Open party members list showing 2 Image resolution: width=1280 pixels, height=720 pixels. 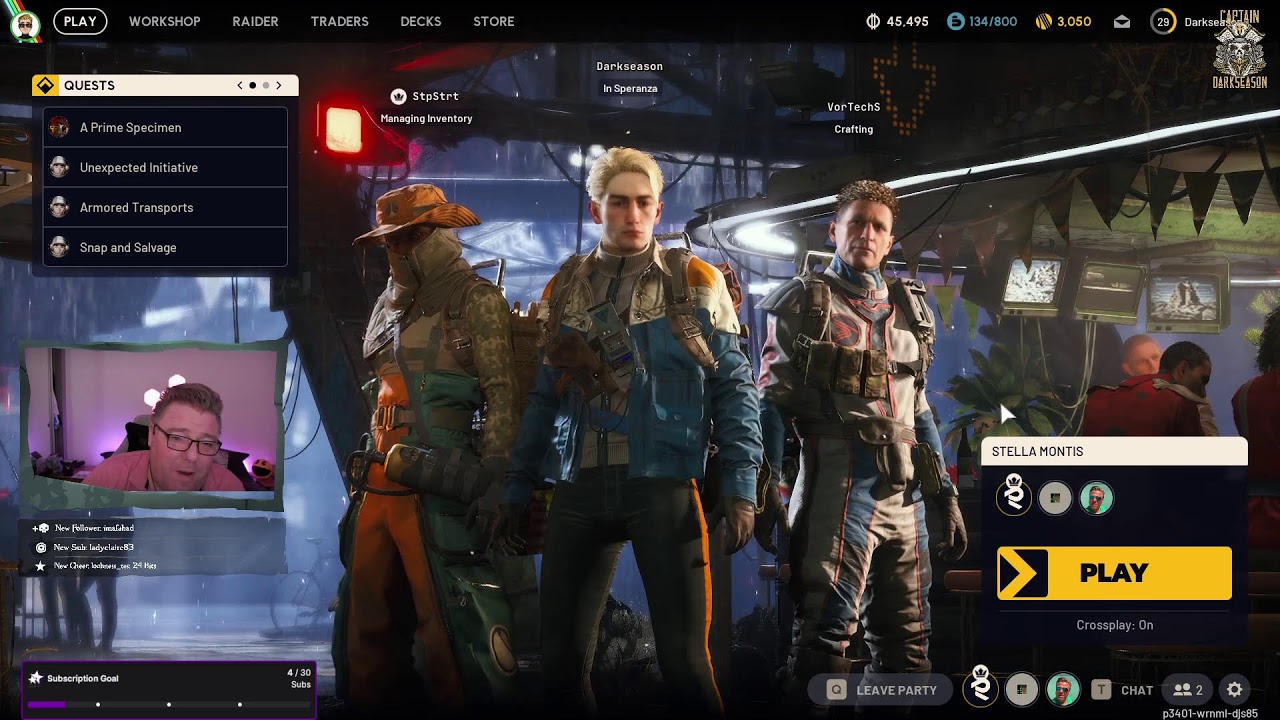(x=1188, y=690)
